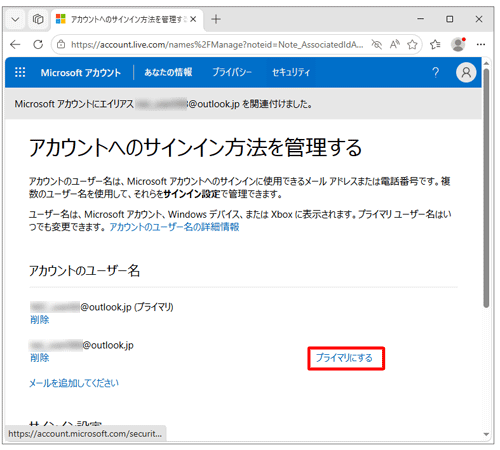Open the browser profile avatar

pyautogui.click(x=458, y=44)
